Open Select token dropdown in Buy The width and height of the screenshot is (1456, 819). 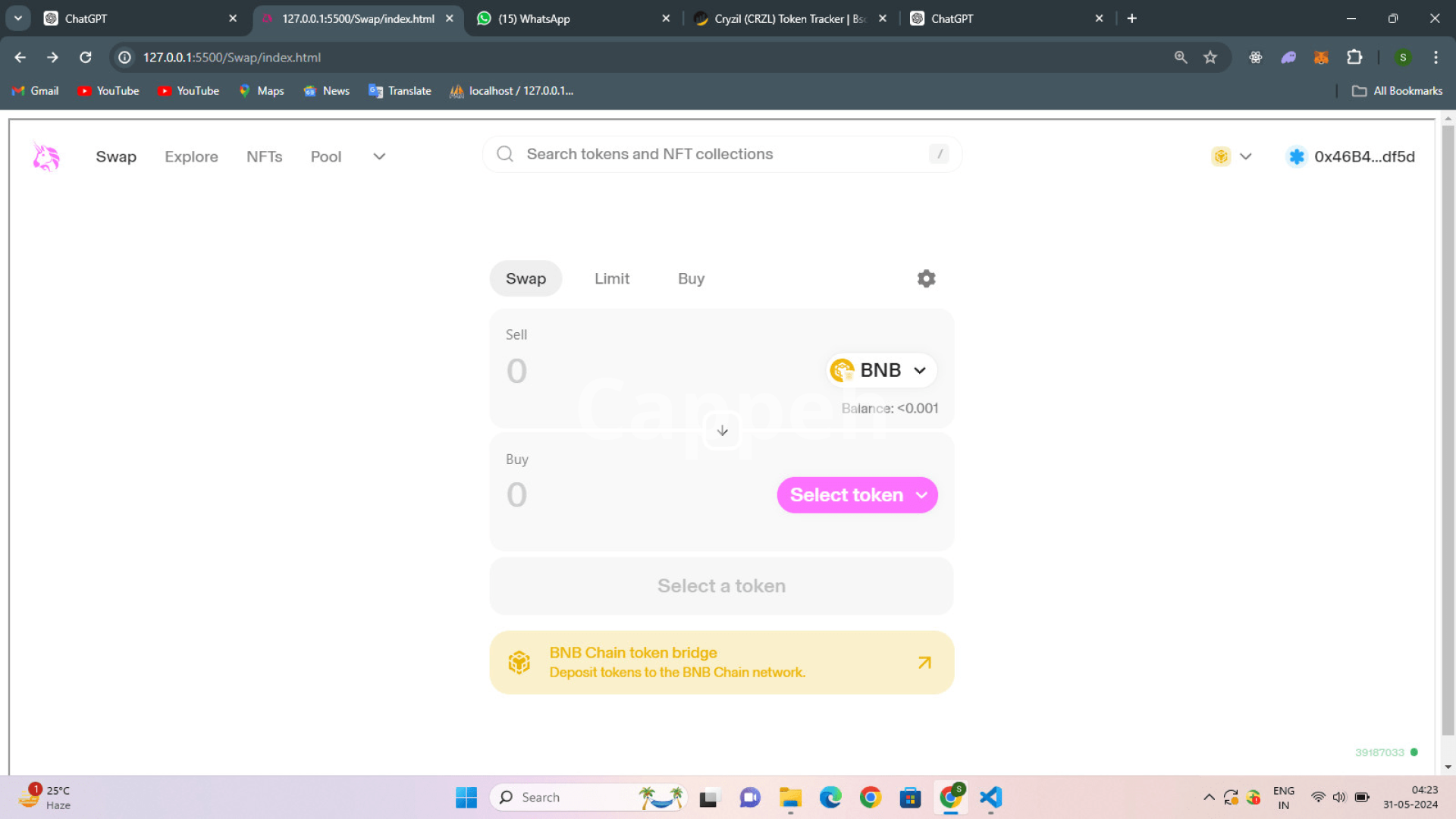point(857,495)
